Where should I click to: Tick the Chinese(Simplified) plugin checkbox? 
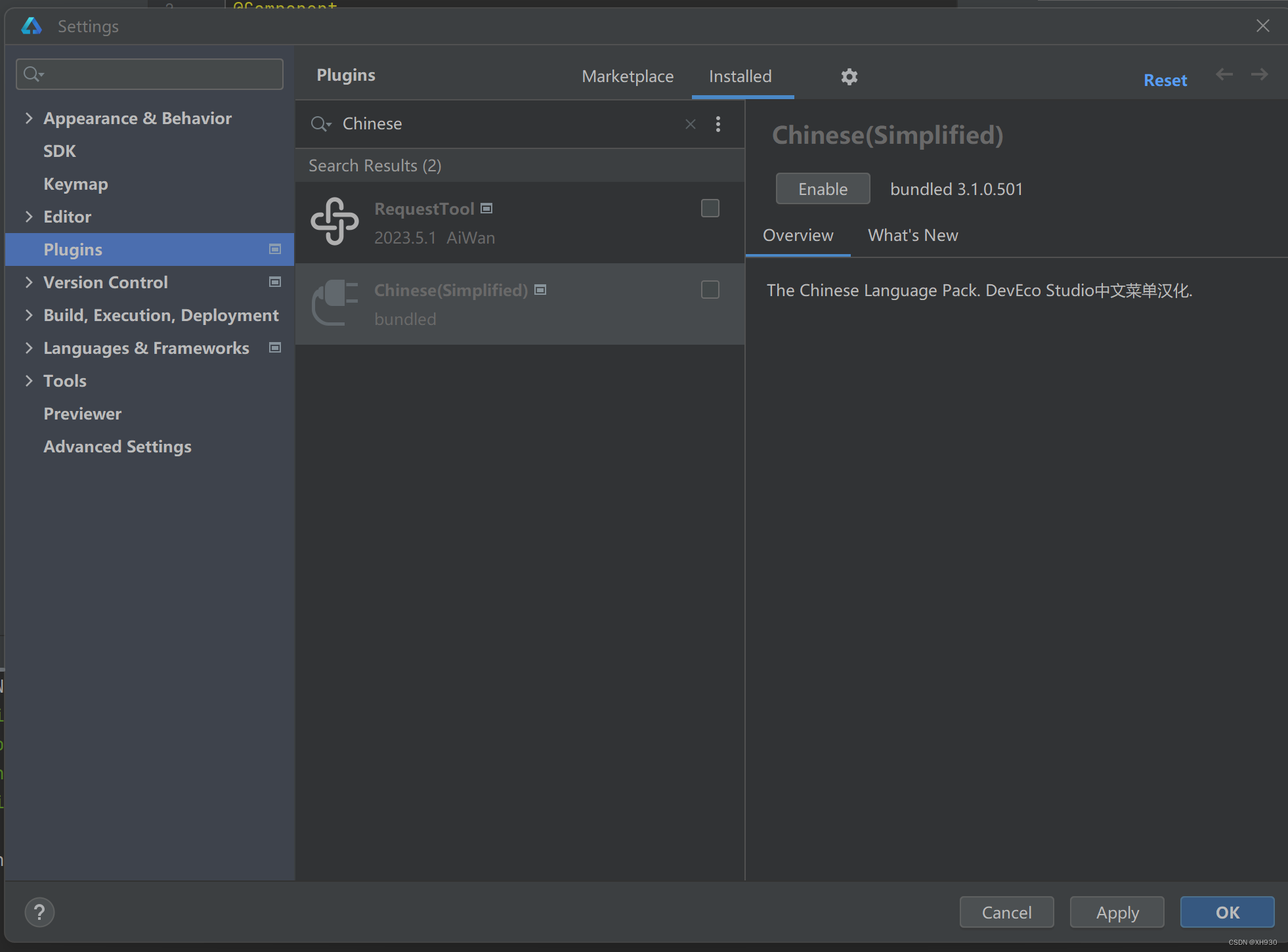[x=710, y=290]
